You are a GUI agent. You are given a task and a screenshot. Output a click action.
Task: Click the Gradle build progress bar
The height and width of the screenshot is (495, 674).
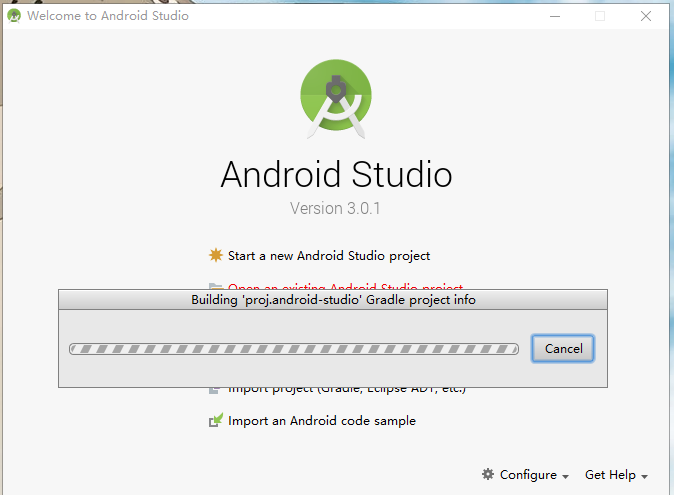[294, 349]
